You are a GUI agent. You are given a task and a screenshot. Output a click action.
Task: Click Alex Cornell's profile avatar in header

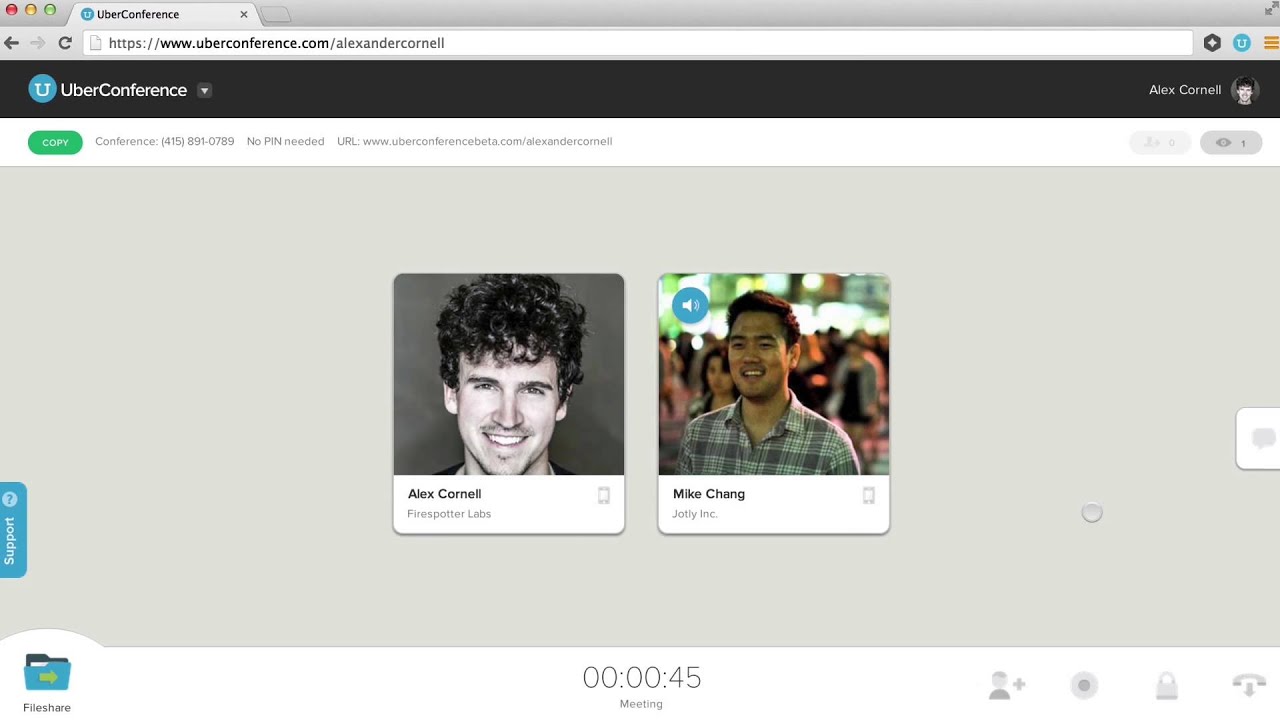pyautogui.click(x=1244, y=90)
